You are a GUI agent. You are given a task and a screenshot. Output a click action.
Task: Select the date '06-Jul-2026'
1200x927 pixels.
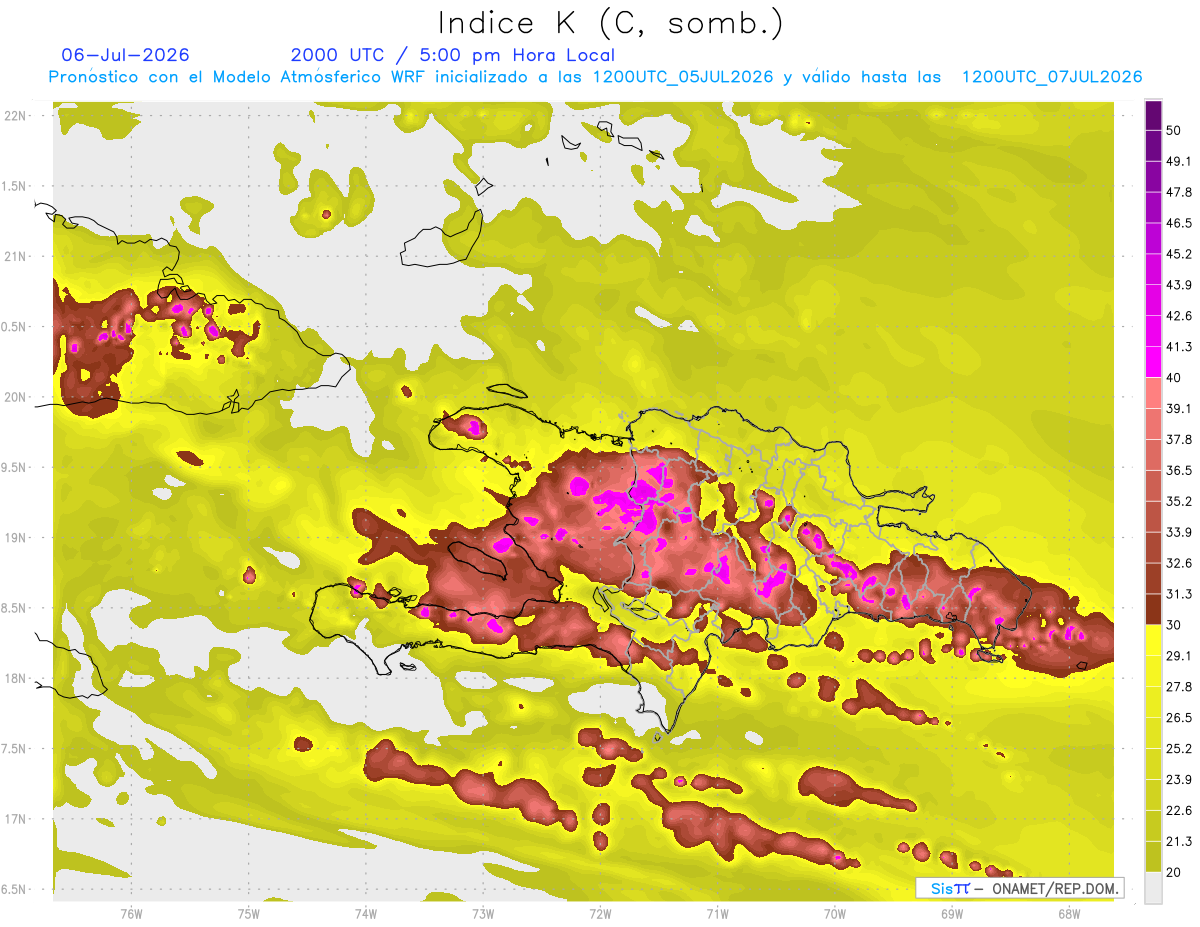125,55
